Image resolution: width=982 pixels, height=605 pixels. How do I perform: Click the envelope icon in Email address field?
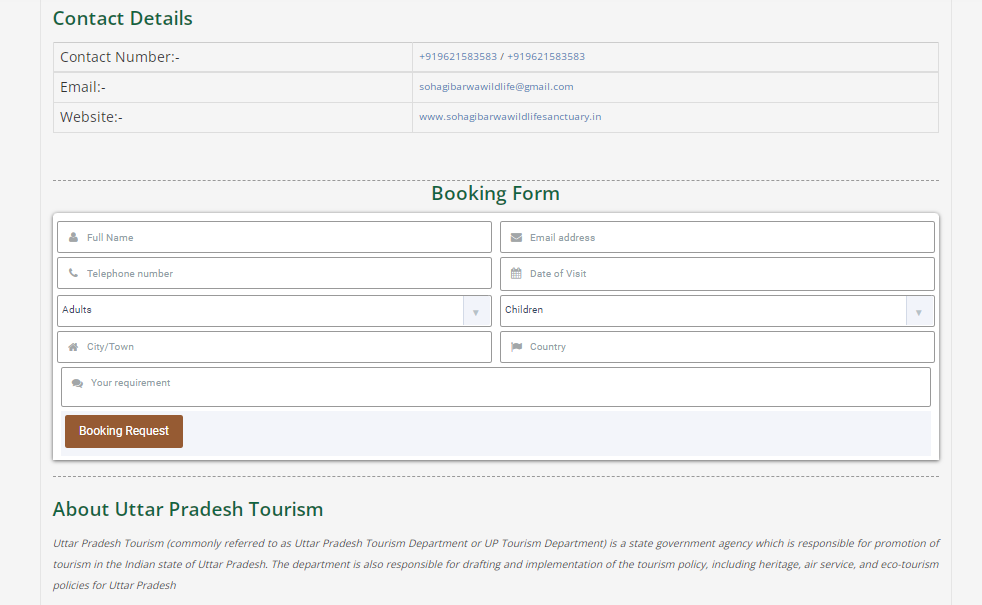[516, 237]
